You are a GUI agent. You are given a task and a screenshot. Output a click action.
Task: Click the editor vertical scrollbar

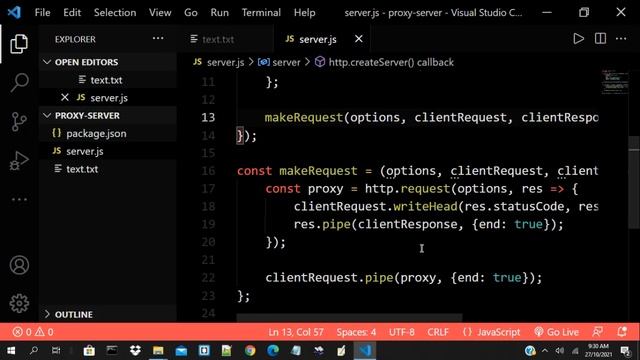click(x=634, y=182)
